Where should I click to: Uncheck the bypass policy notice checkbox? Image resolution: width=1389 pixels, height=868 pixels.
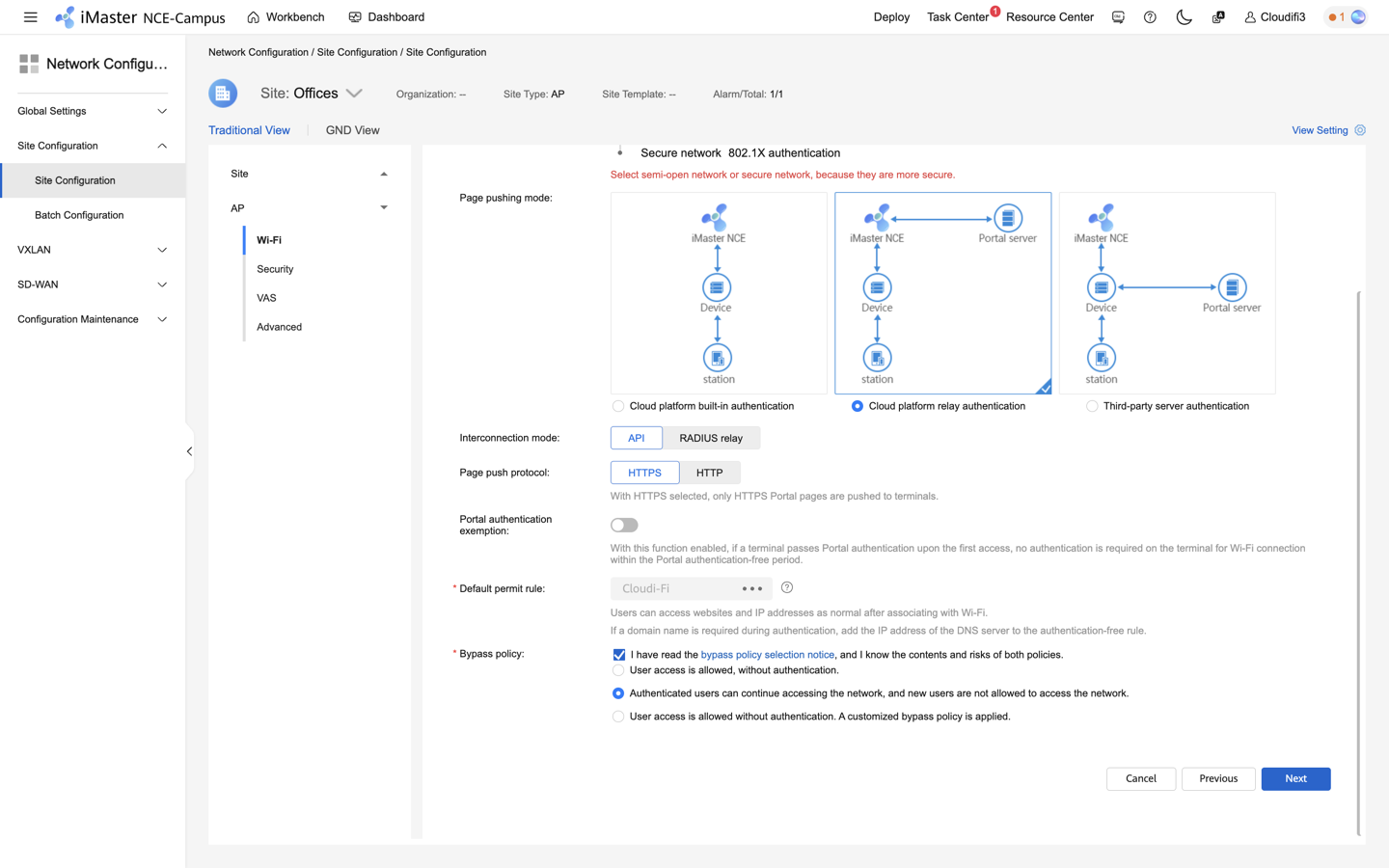point(618,655)
